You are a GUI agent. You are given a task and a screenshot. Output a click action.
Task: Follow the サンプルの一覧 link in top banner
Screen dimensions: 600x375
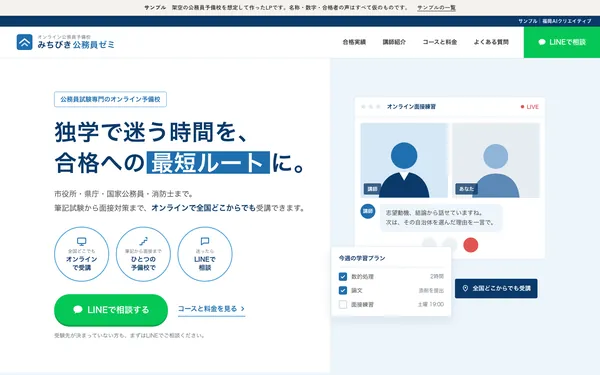pos(436,8)
